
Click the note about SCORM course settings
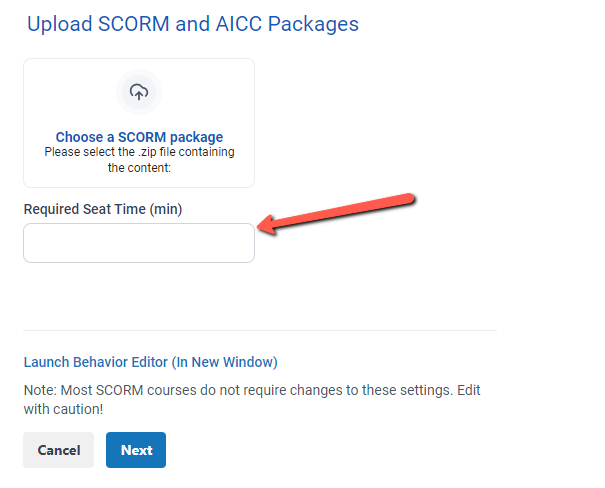click(252, 400)
